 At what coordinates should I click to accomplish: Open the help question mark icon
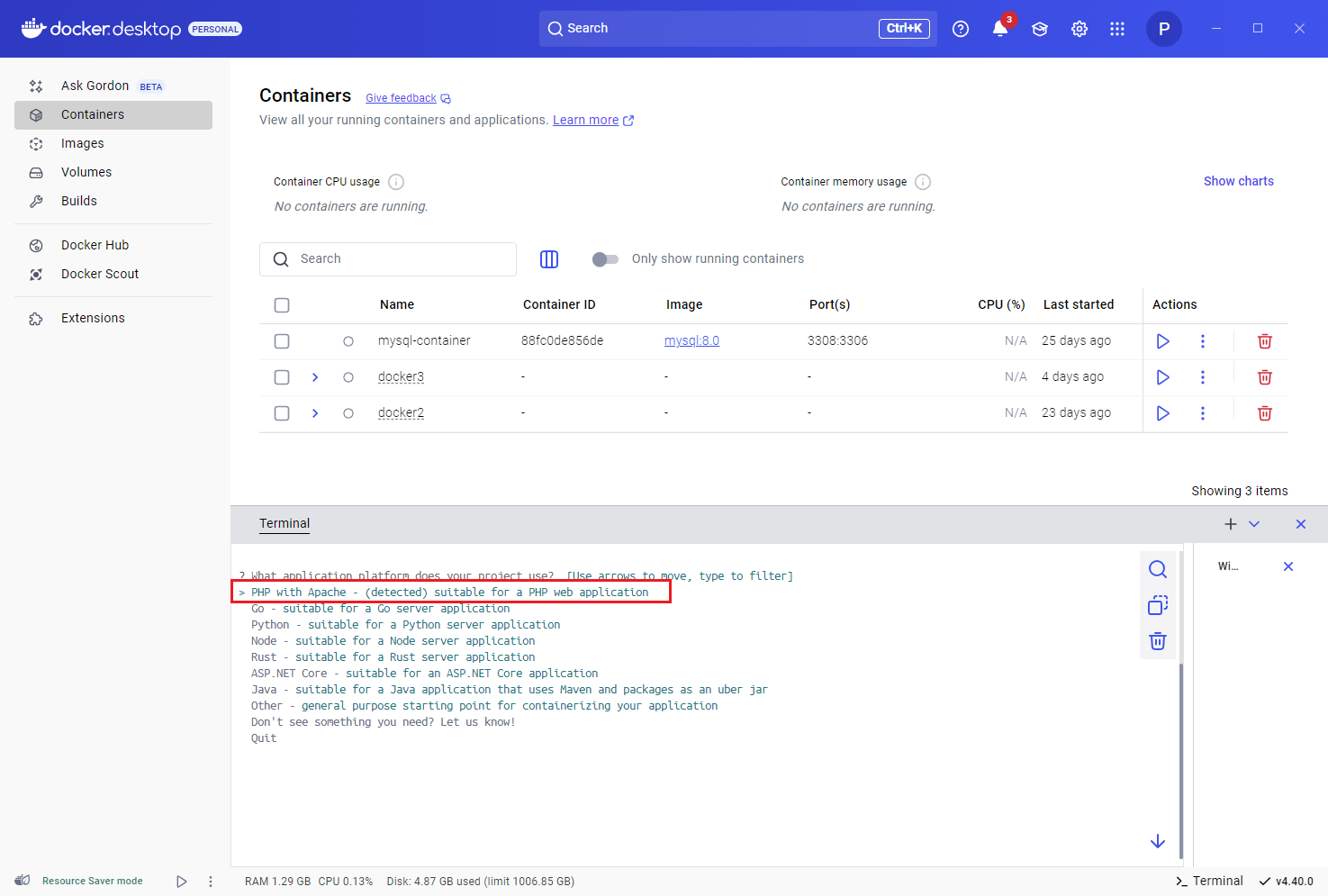(x=961, y=29)
